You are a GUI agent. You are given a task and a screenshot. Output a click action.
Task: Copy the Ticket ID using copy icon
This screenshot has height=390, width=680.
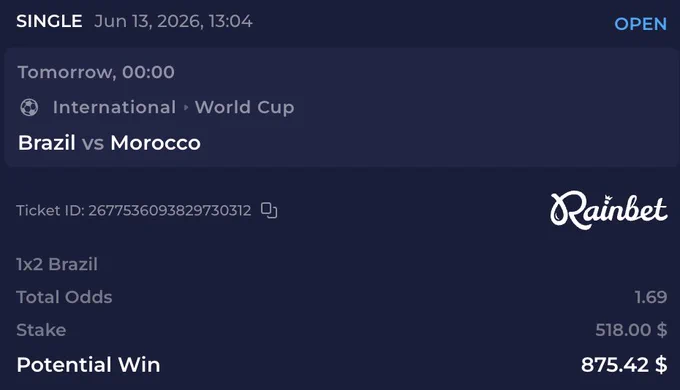[x=269, y=210]
